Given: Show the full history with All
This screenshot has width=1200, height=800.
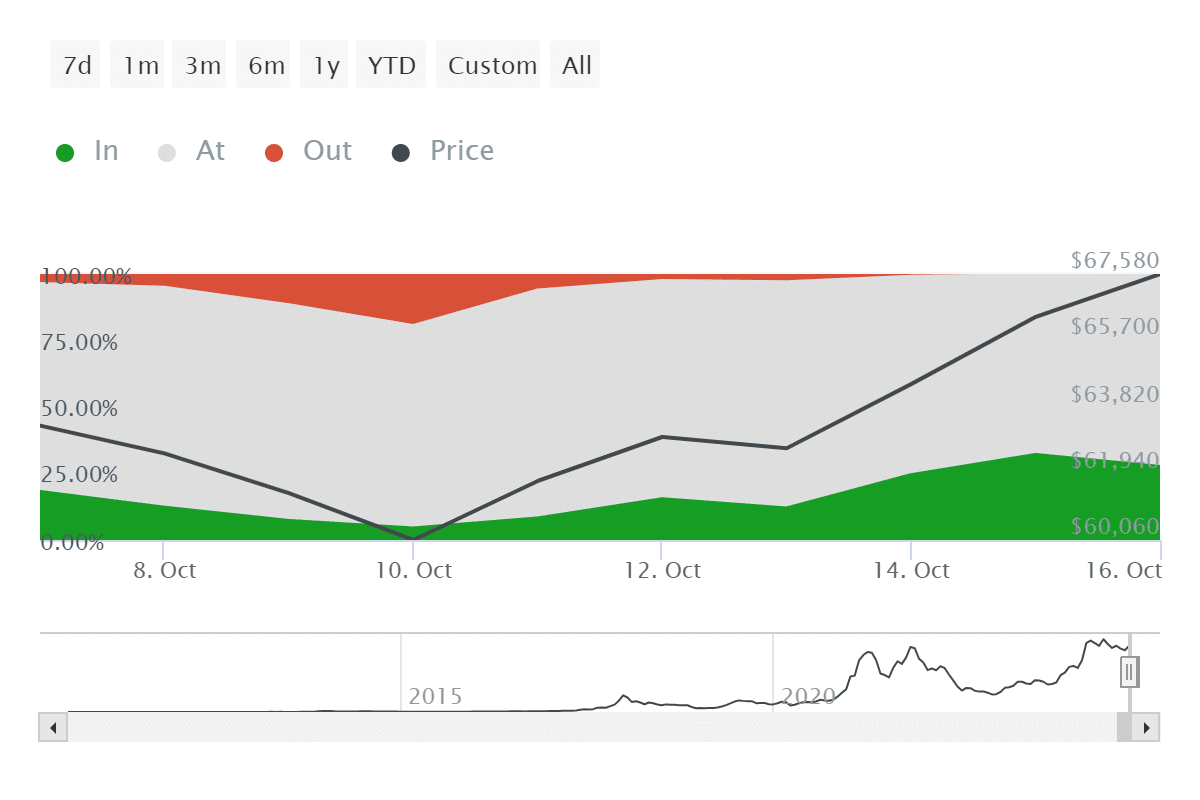Looking at the screenshot, I should point(576,66).
